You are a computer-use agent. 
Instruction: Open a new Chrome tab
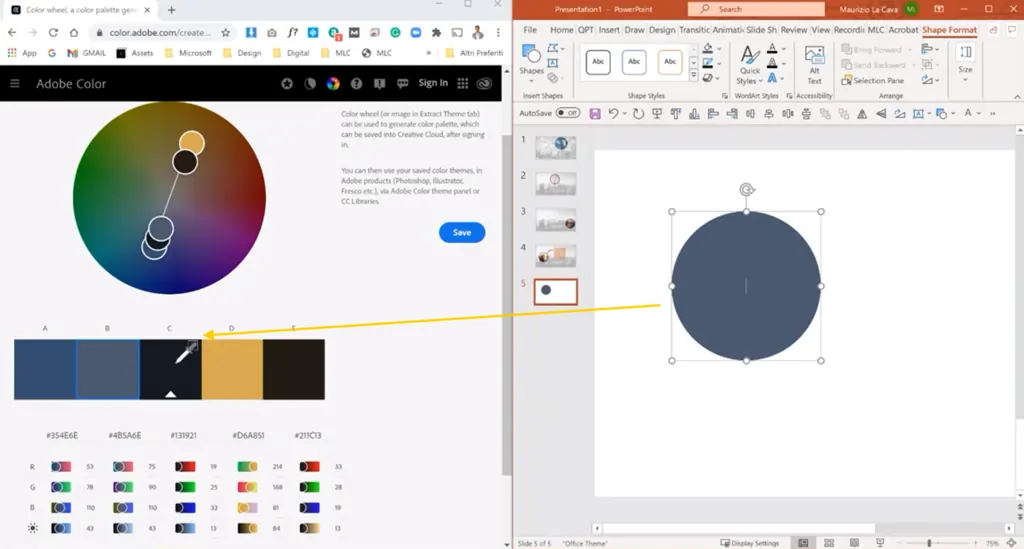click(x=172, y=10)
